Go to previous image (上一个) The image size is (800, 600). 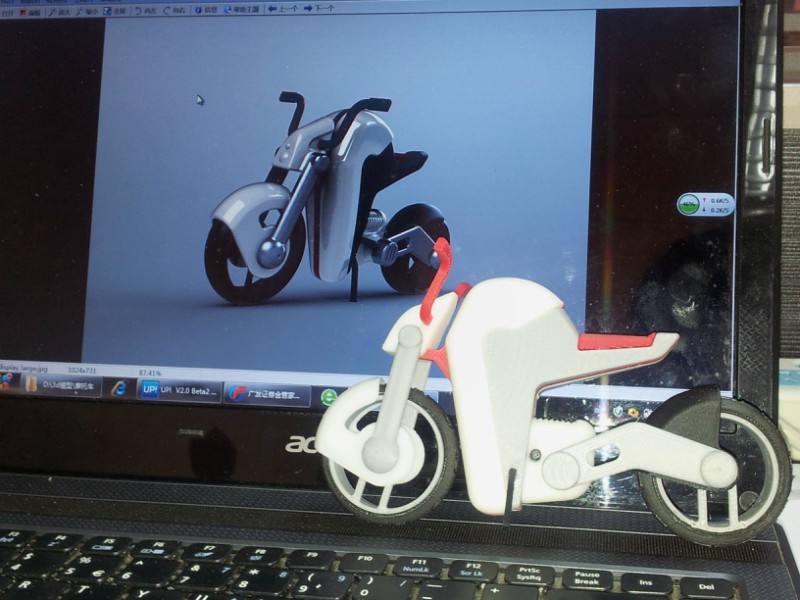point(282,10)
